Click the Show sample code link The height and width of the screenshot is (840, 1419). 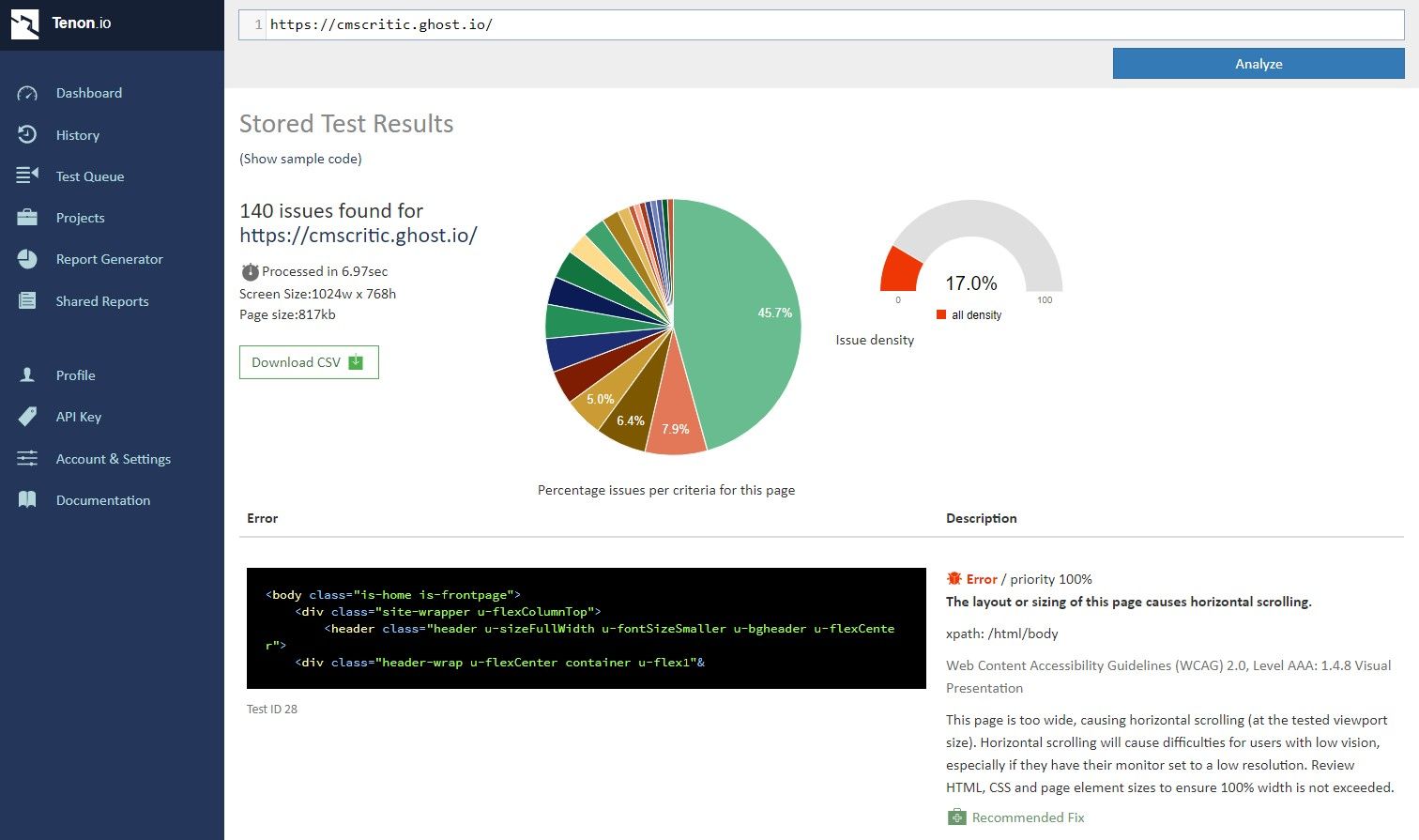coord(300,159)
